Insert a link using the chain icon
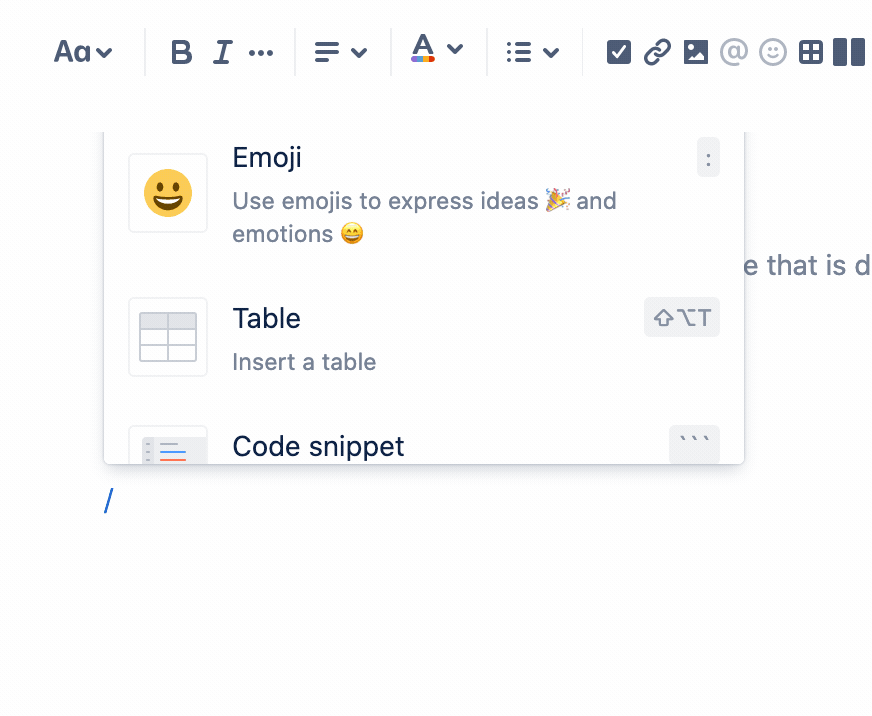Image resolution: width=872 pixels, height=716 pixels. click(x=657, y=52)
